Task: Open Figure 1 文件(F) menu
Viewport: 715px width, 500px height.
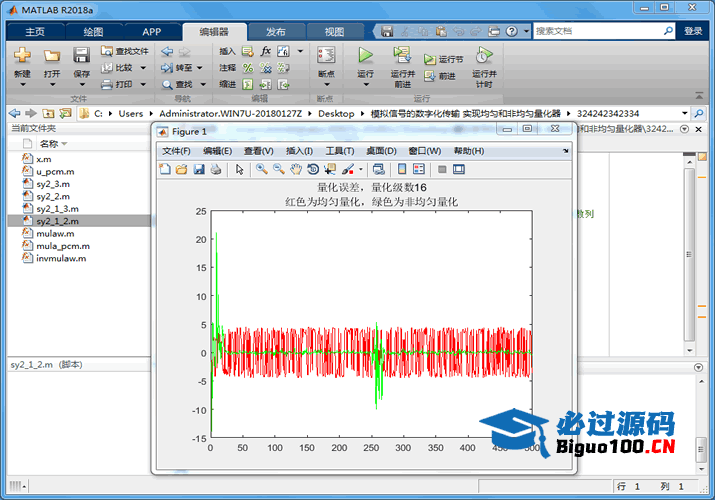Action: click(x=176, y=151)
